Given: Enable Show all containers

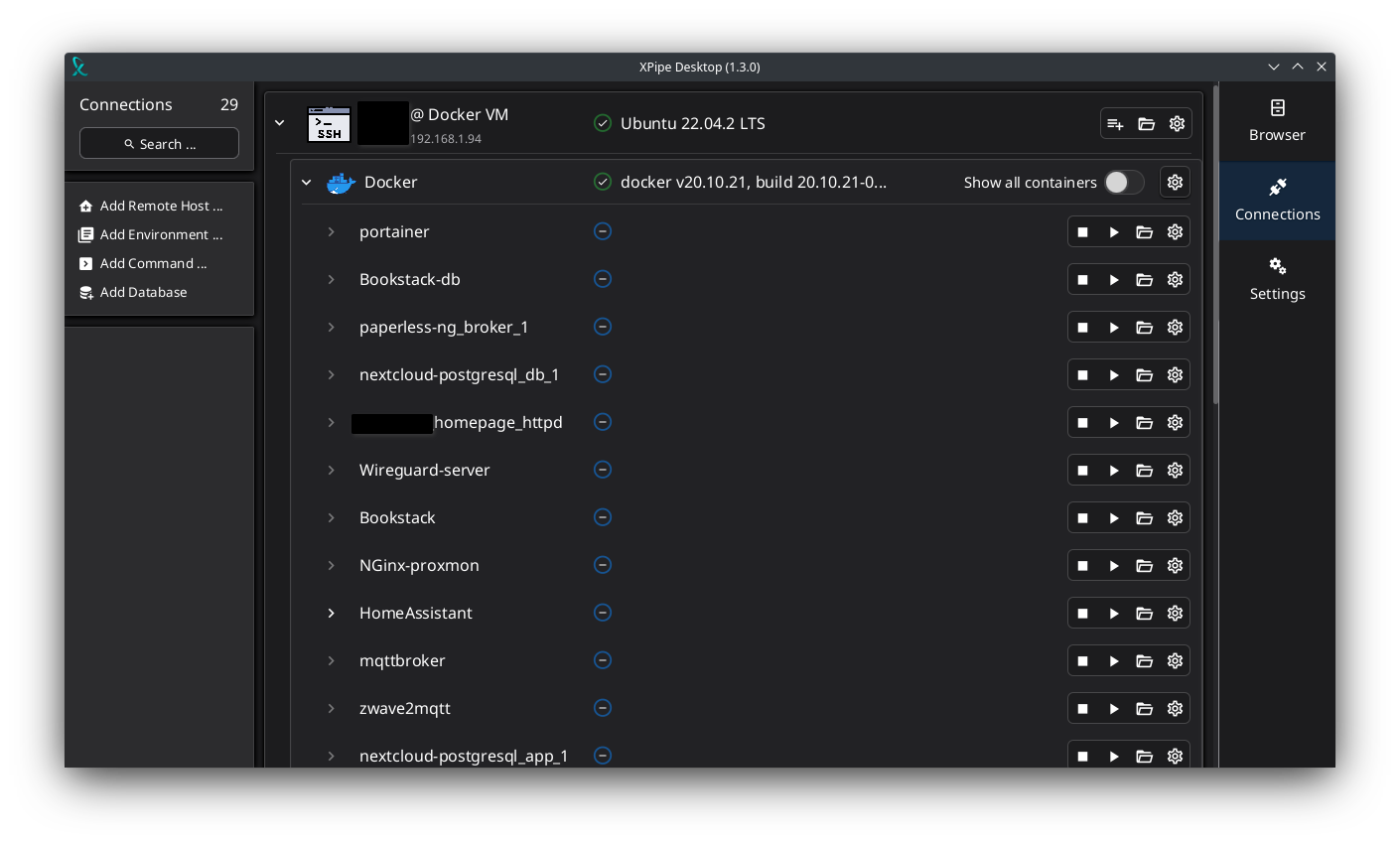Looking at the screenshot, I should pyautogui.click(x=1123, y=183).
